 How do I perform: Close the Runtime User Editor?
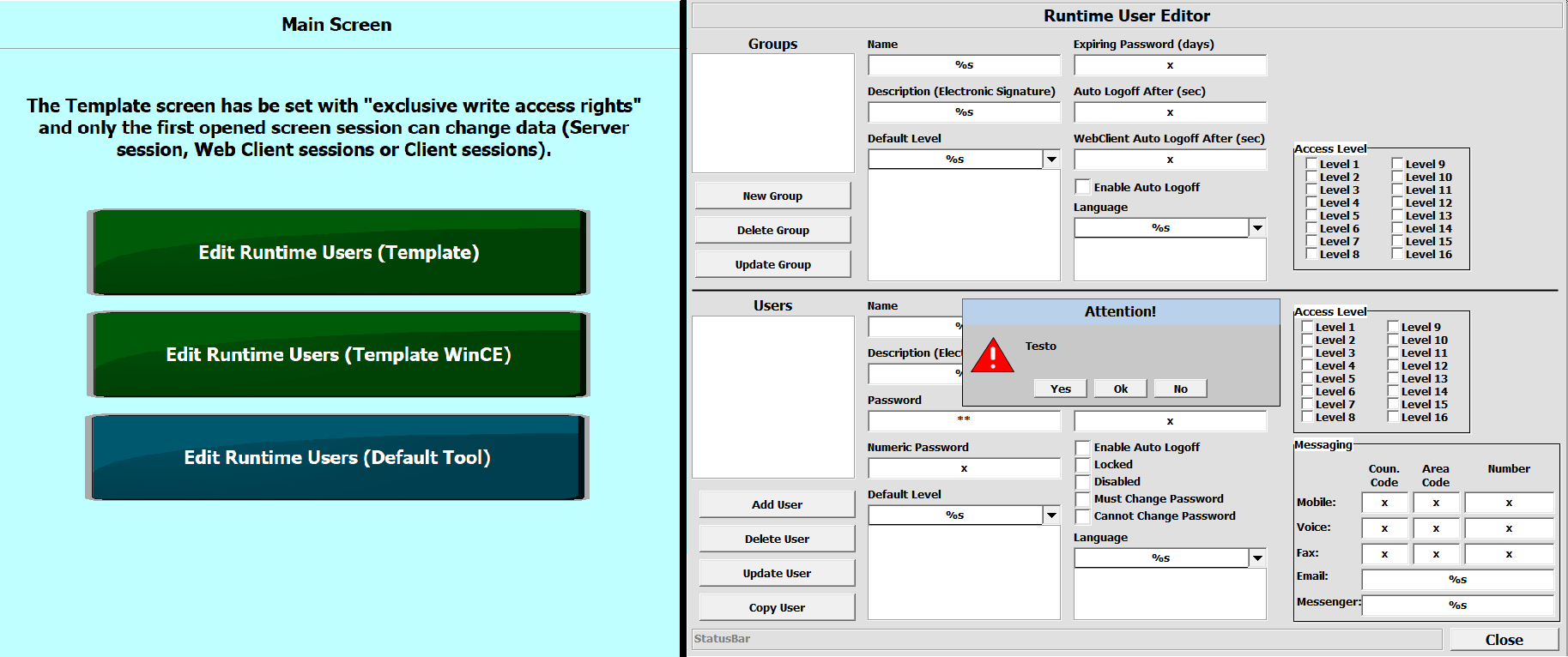pyautogui.click(x=1504, y=640)
